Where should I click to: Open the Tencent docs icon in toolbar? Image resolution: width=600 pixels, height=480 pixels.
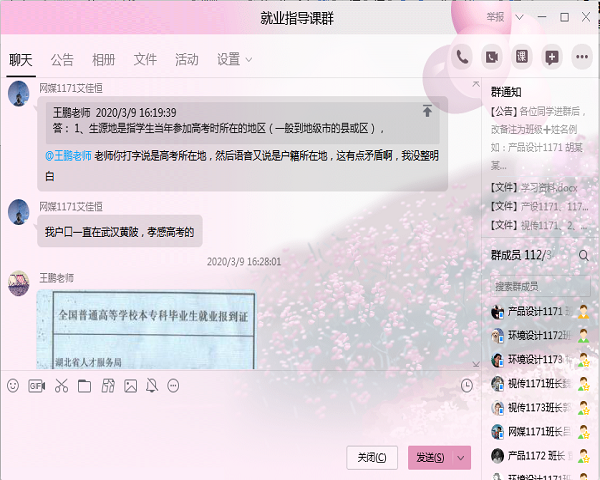tap(108, 386)
